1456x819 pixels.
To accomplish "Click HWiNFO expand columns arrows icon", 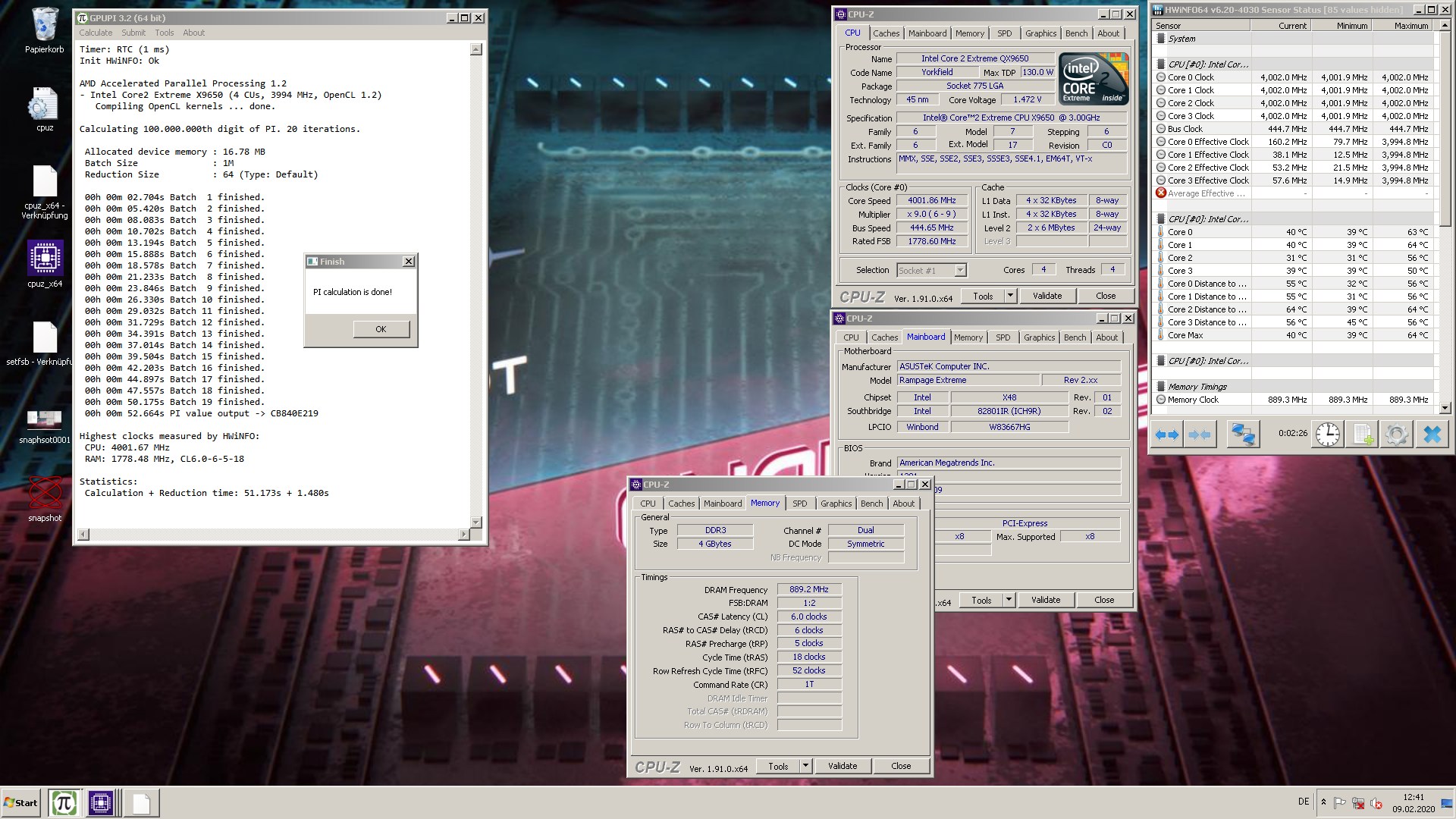I will [x=1167, y=435].
